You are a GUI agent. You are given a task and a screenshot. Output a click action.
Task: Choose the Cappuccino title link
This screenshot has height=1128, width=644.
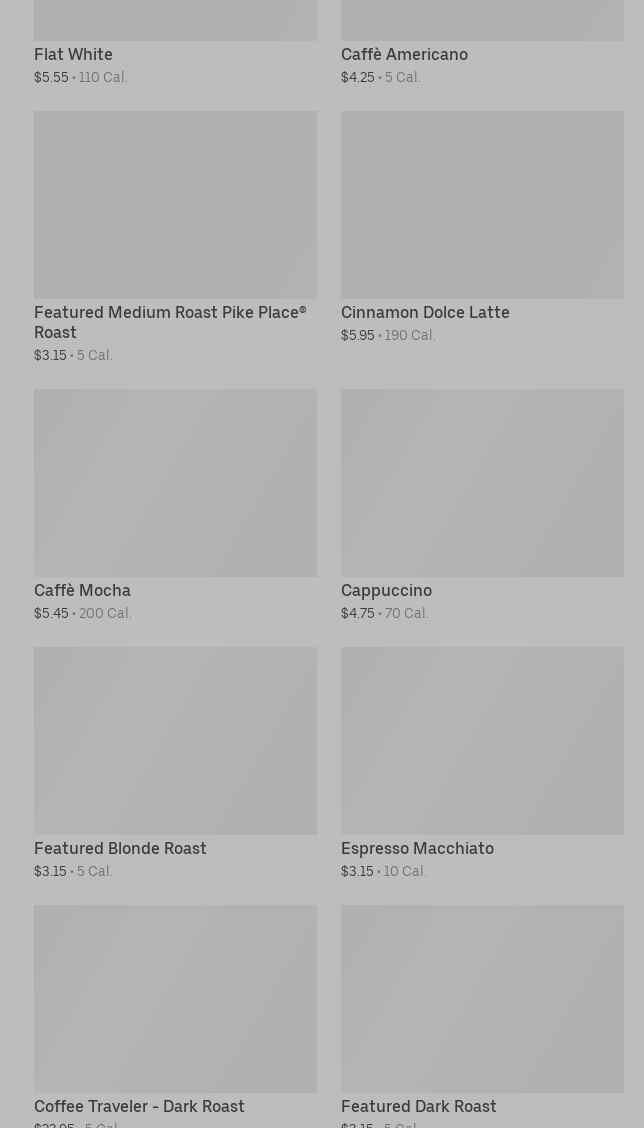click(386, 591)
